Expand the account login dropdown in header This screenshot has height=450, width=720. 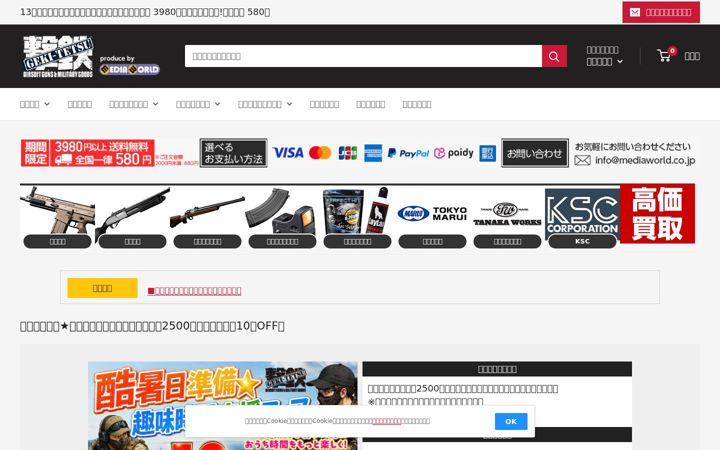[x=604, y=56]
